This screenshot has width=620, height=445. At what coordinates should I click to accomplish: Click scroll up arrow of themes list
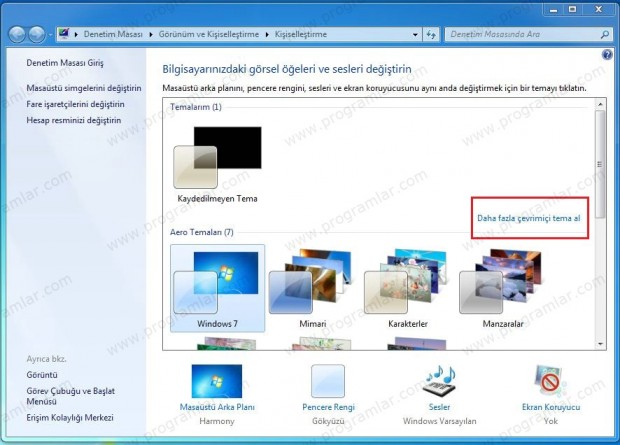coord(600,104)
